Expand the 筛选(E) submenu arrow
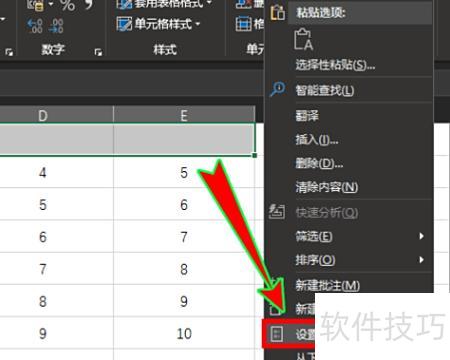Viewport: 450px width, 360px height. click(x=422, y=236)
